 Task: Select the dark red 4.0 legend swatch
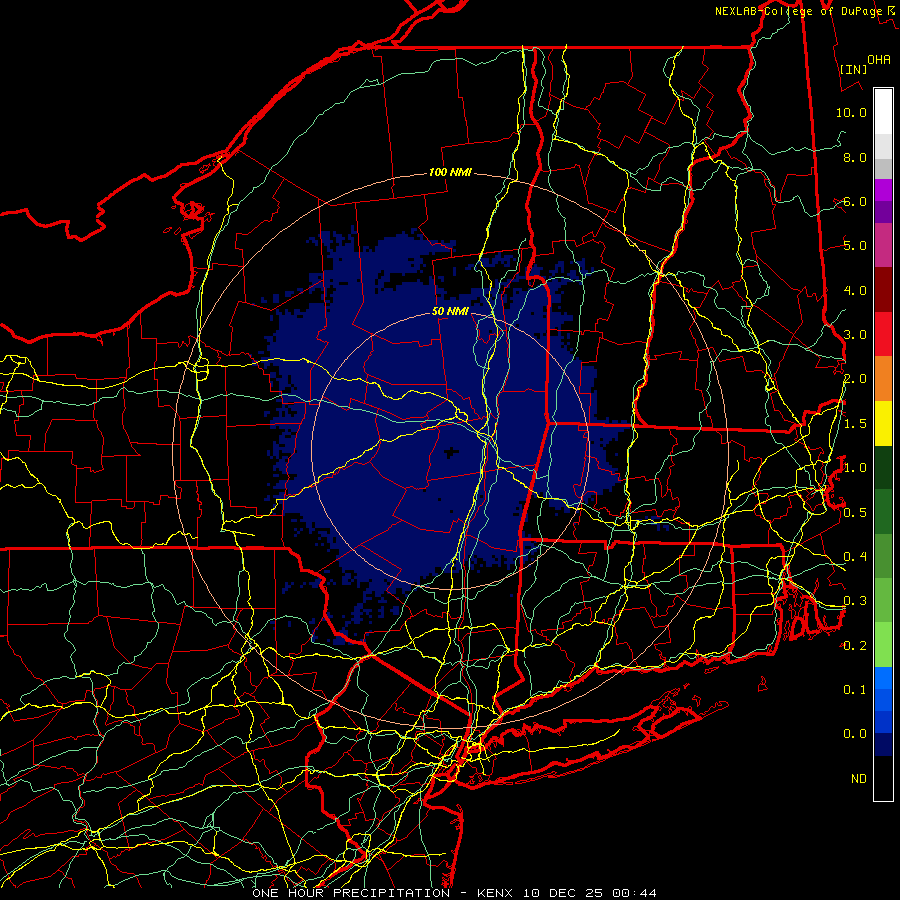pos(883,290)
